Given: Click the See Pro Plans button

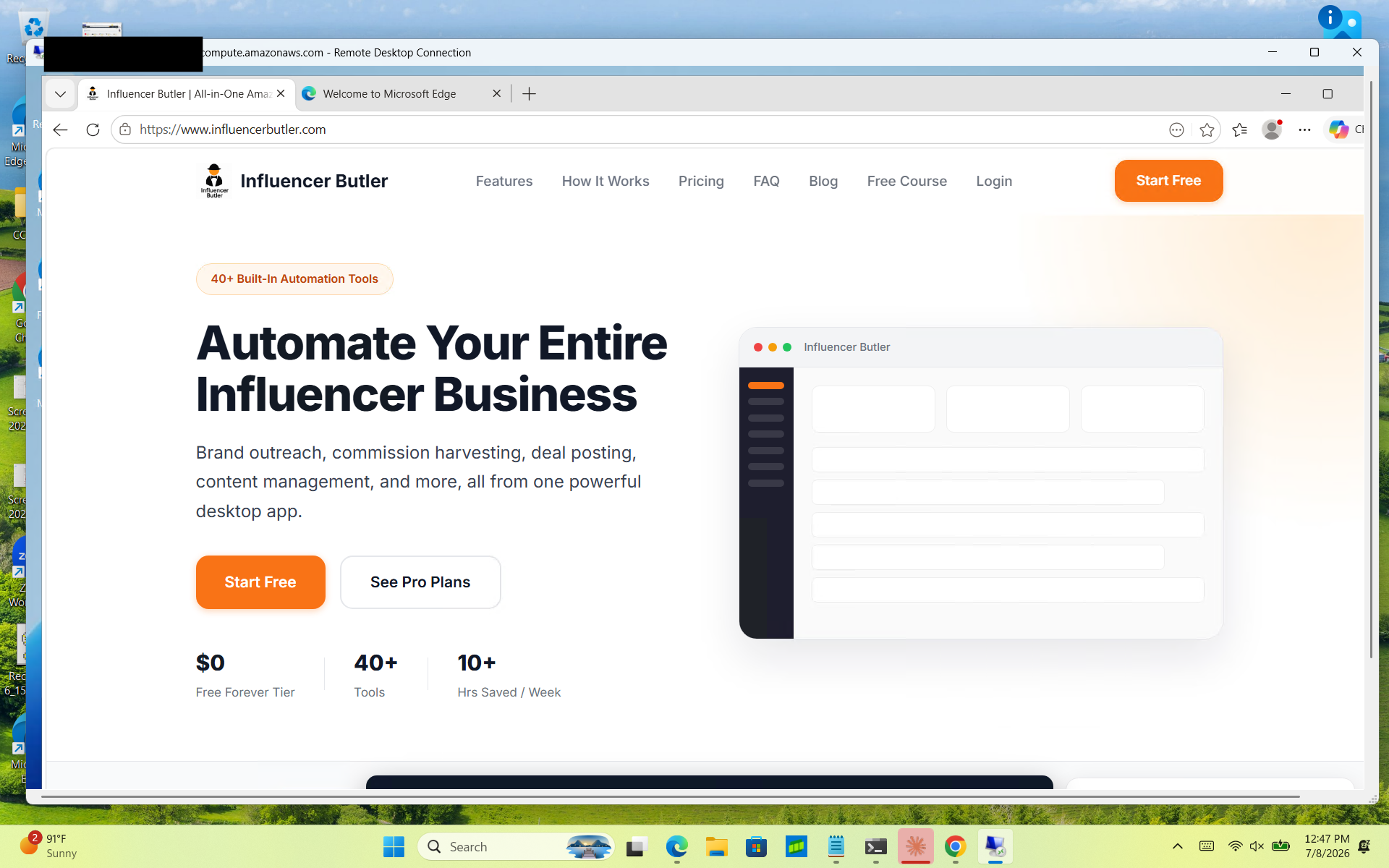Looking at the screenshot, I should (x=420, y=582).
